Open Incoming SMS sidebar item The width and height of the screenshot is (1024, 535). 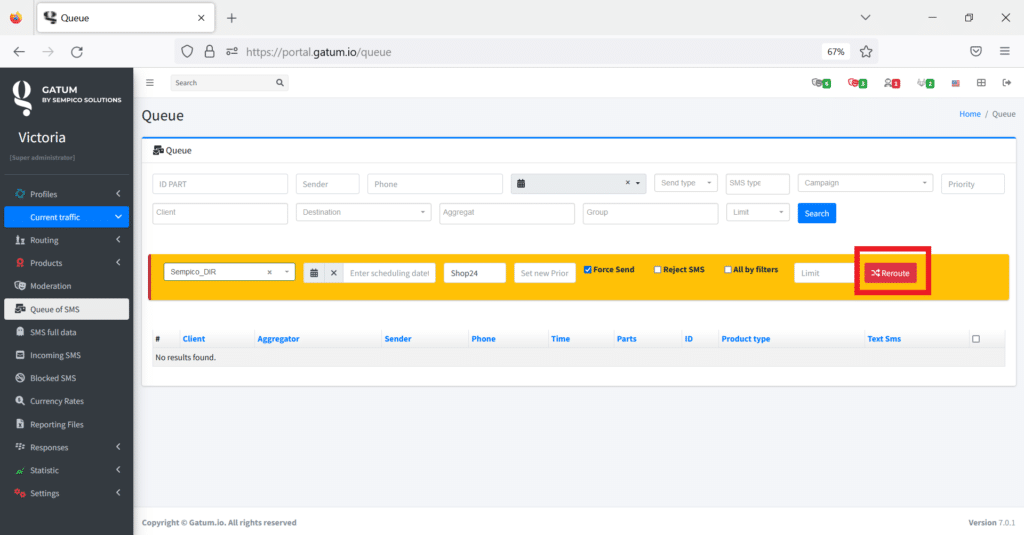[67, 355]
